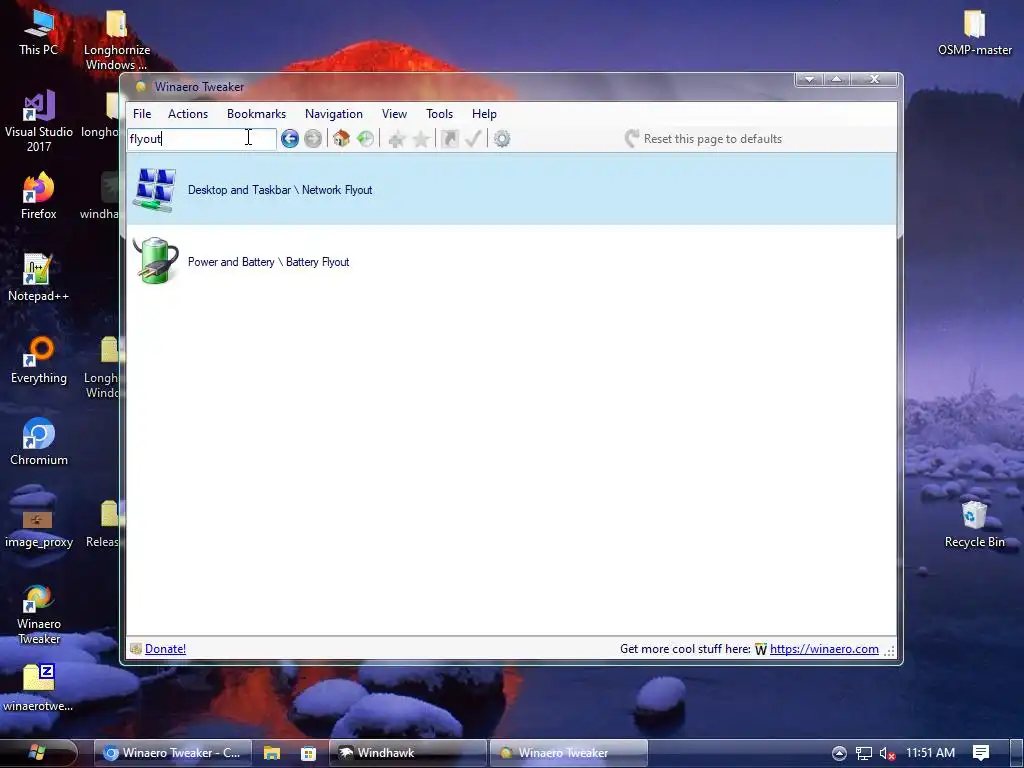Click the network tray icon
Viewport: 1024px width, 768px height.
[x=864, y=753]
